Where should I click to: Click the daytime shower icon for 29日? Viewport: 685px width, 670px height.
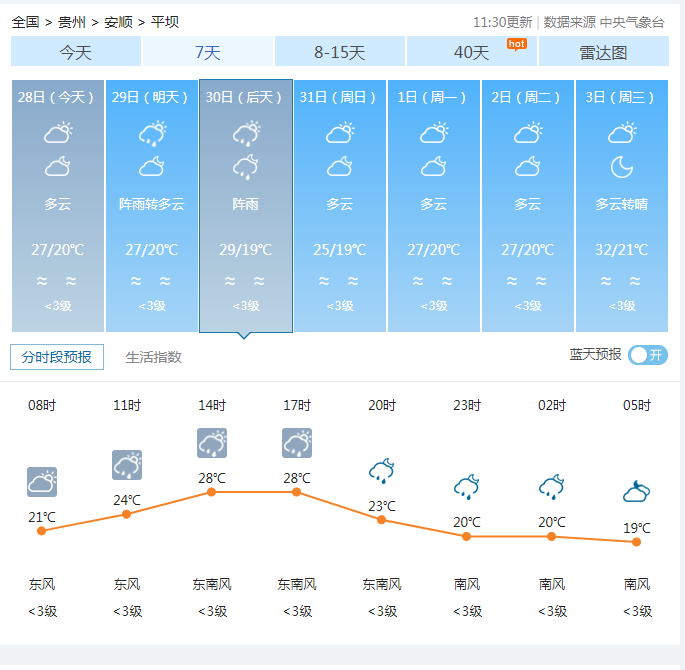(x=152, y=132)
